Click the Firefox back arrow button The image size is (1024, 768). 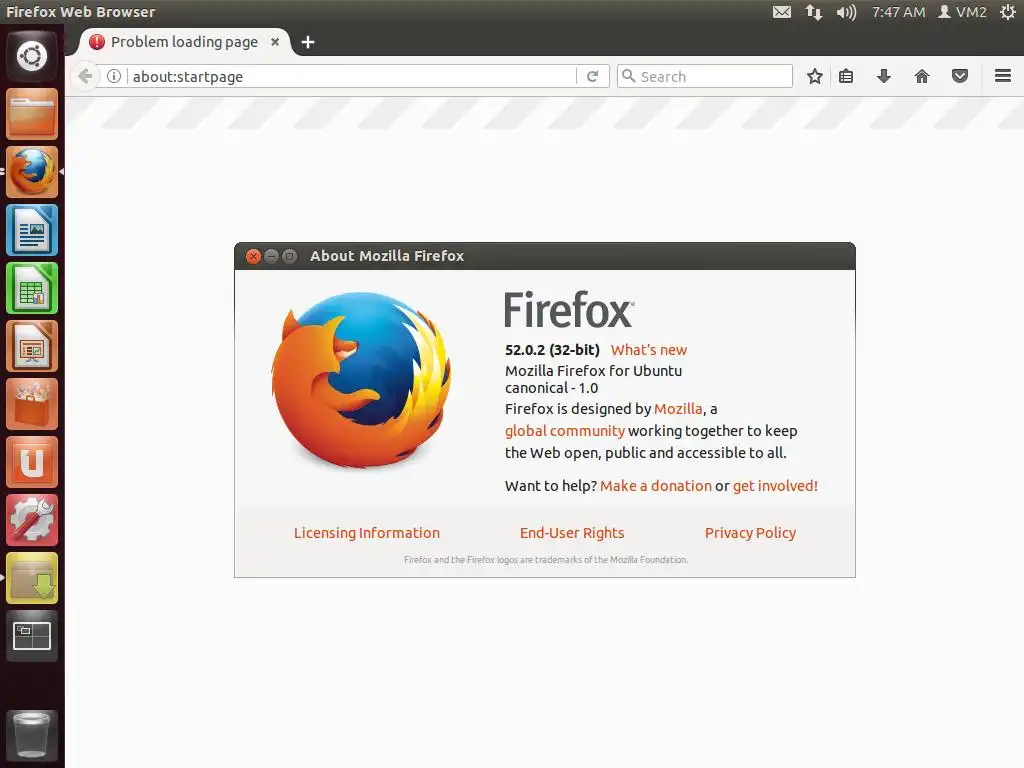click(85, 76)
